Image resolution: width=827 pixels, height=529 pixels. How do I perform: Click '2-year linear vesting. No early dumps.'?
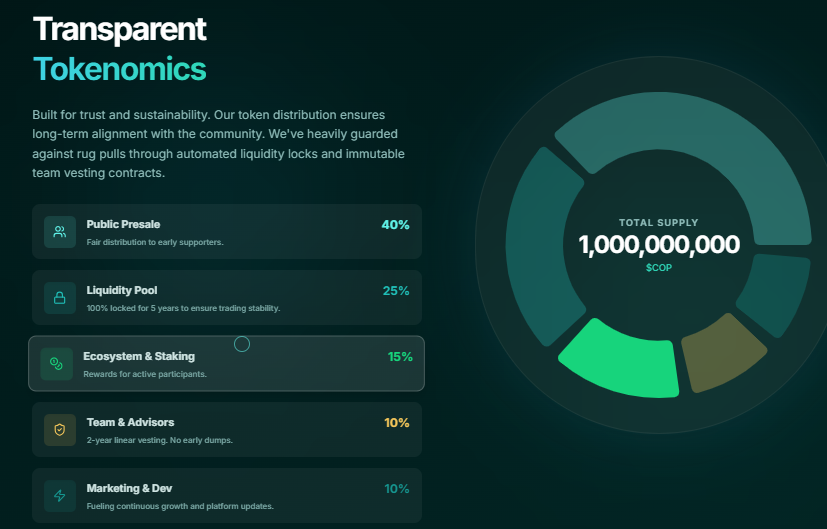(159, 440)
